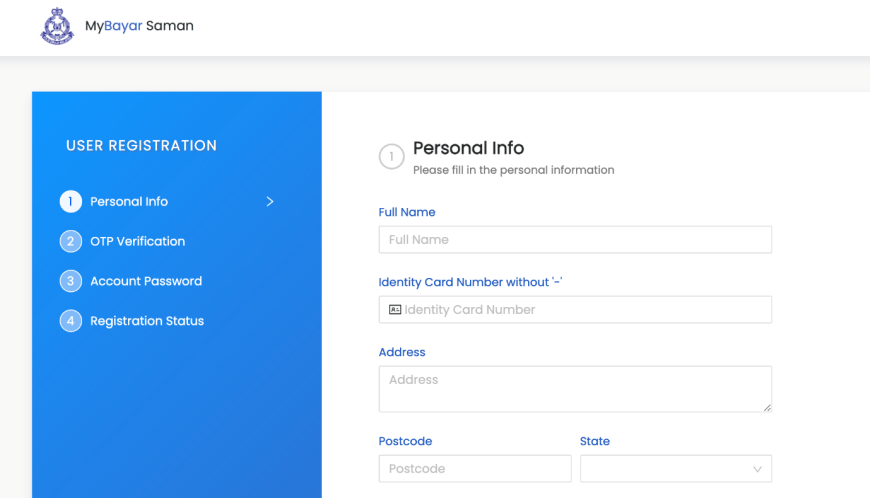This screenshot has width=870, height=498.
Task: Click the police crest logo icon
Action: pos(57,26)
